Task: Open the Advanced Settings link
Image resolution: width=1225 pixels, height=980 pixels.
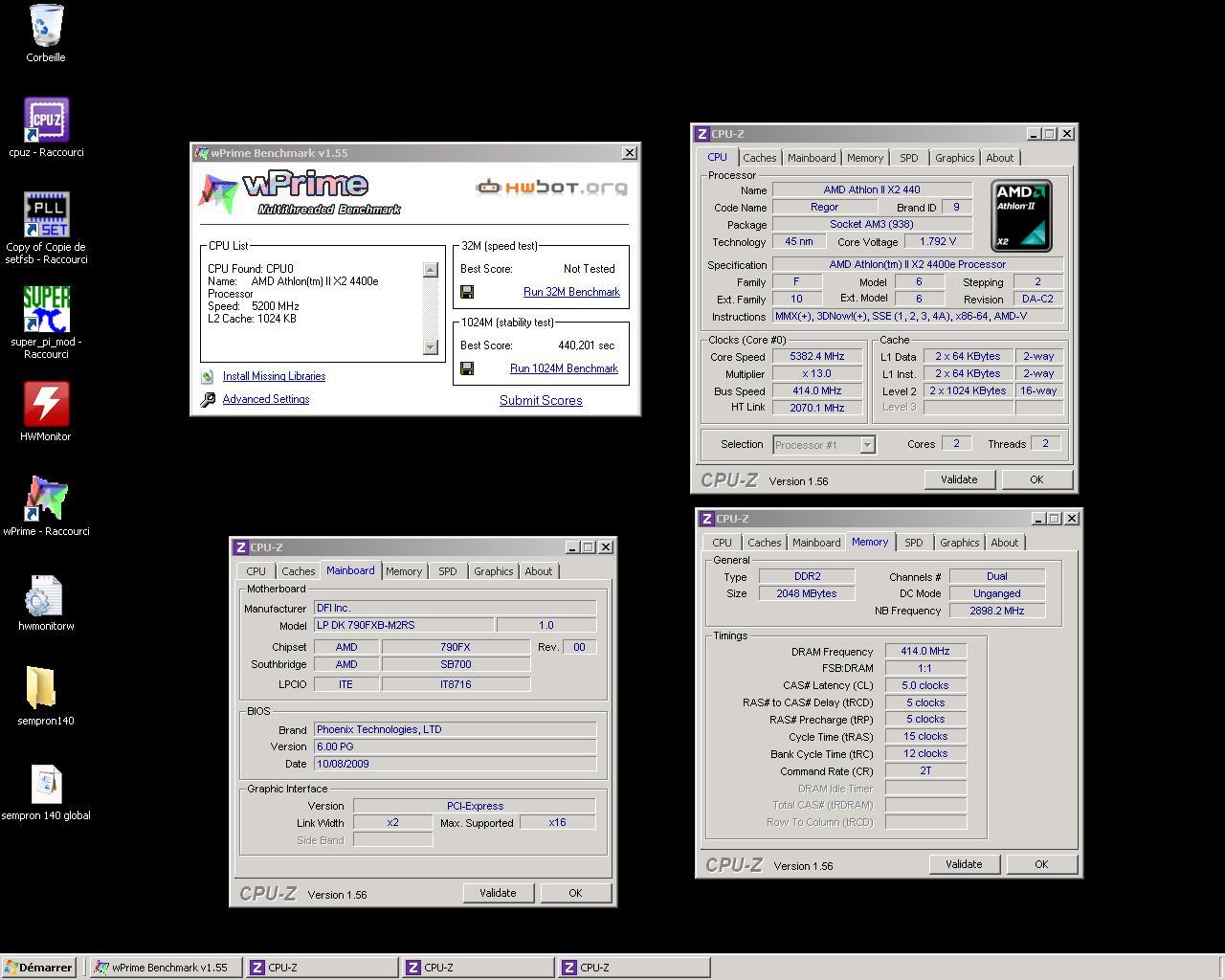Action: [x=266, y=399]
